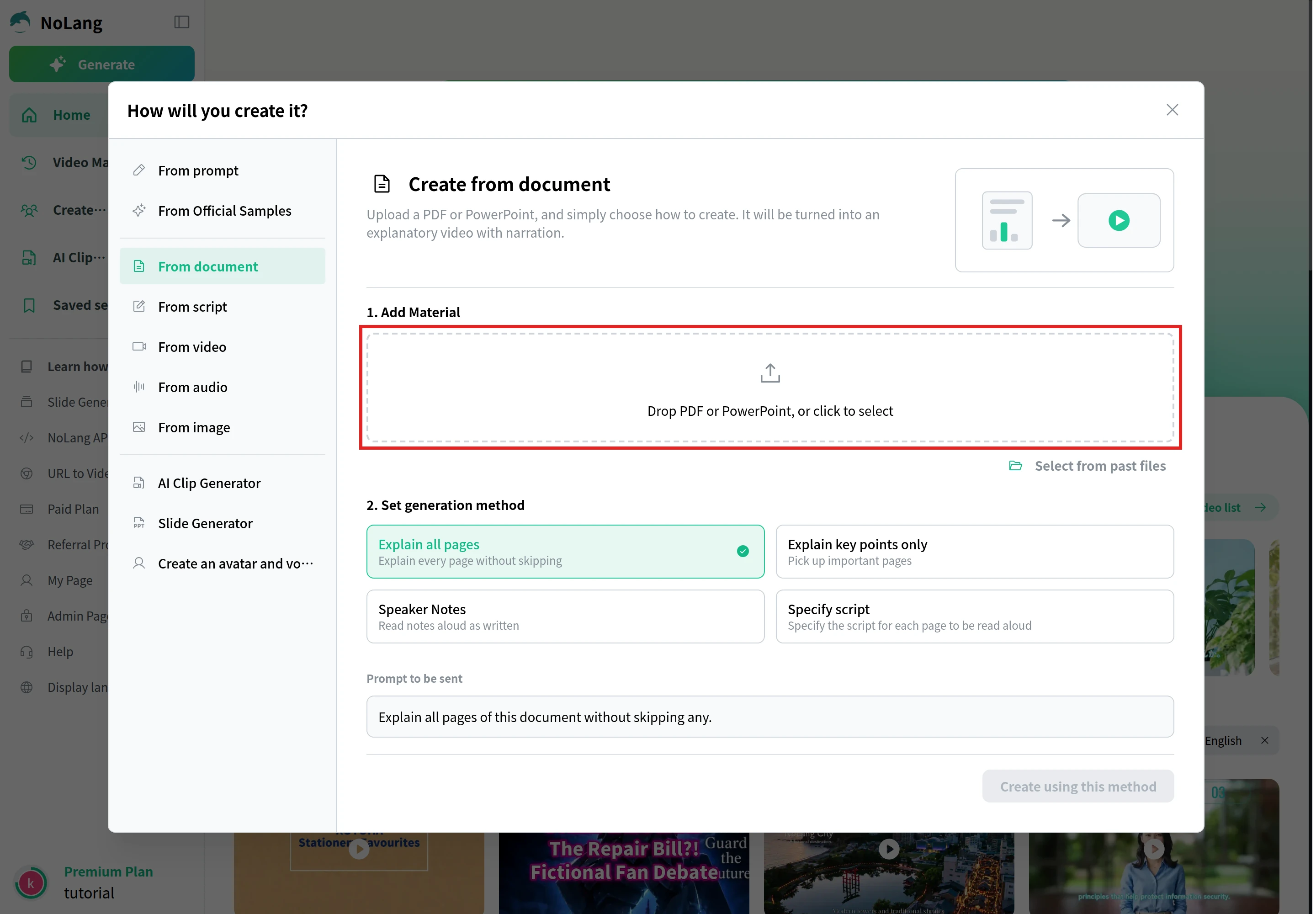Choose 'Specify script' generation method

pos(974,617)
